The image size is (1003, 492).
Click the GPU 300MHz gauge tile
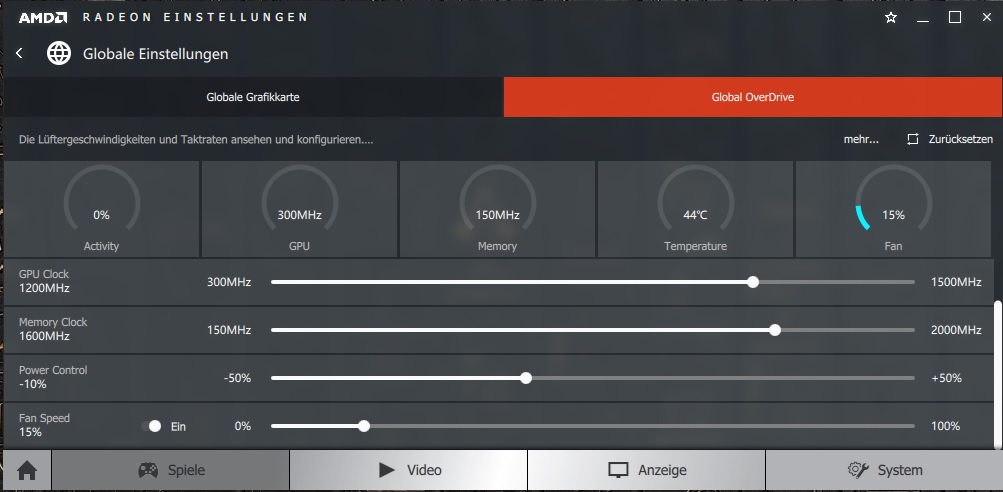coord(299,209)
